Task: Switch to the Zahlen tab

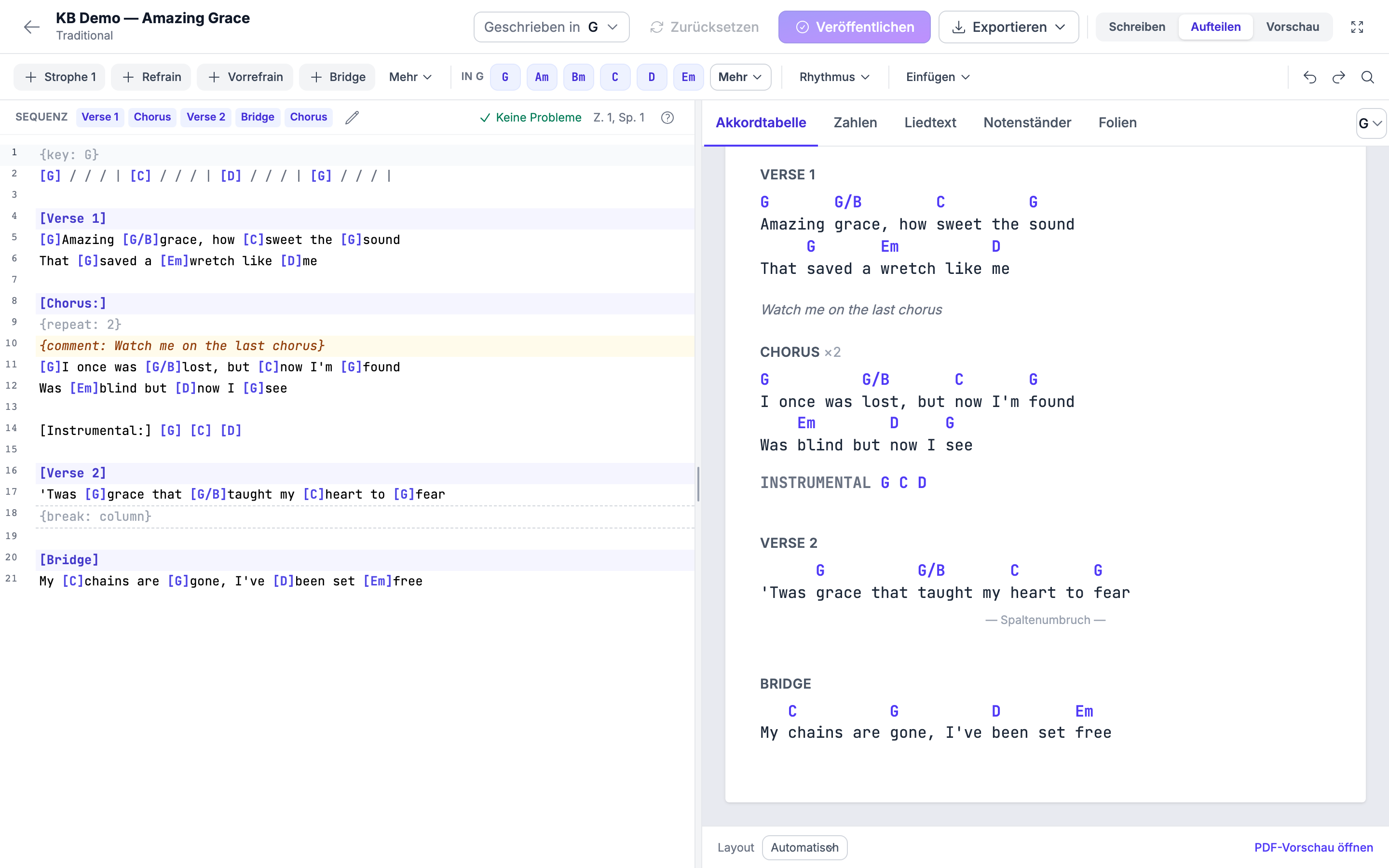Action: click(855, 122)
